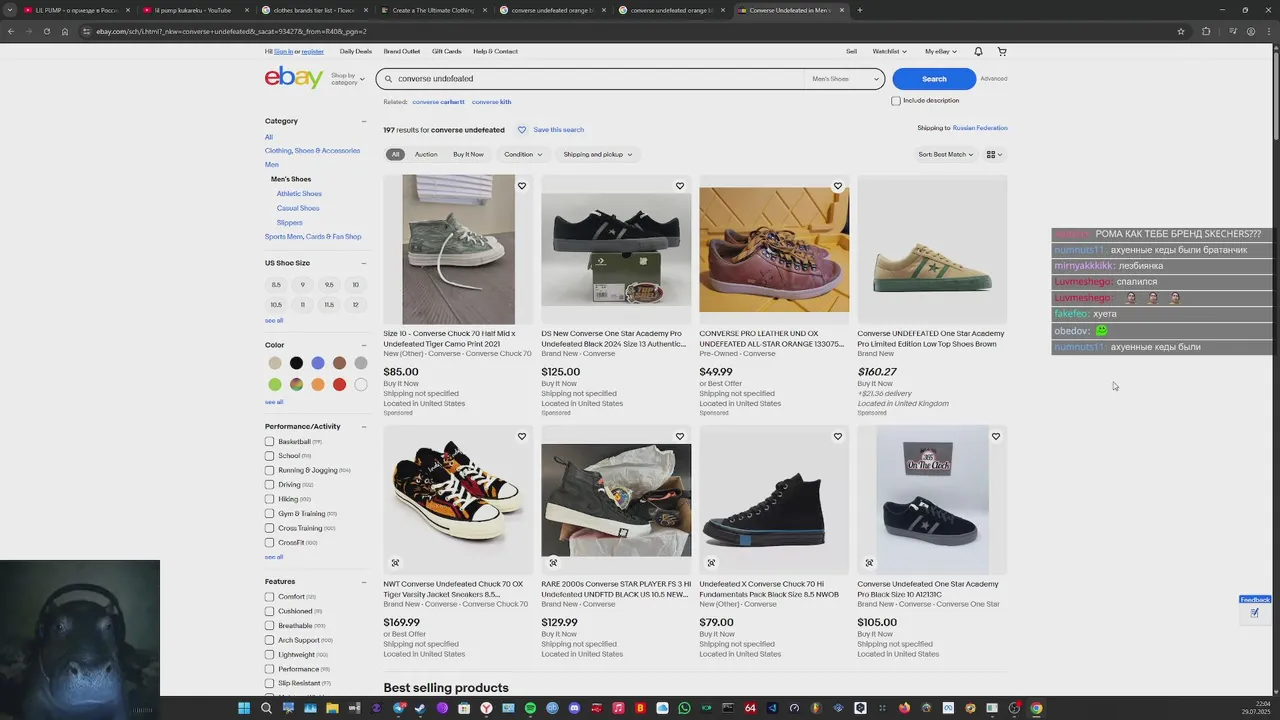The width and height of the screenshot is (1280, 720).
Task: Collapse the US Shoe Size section
Action: click(x=364, y=263)
